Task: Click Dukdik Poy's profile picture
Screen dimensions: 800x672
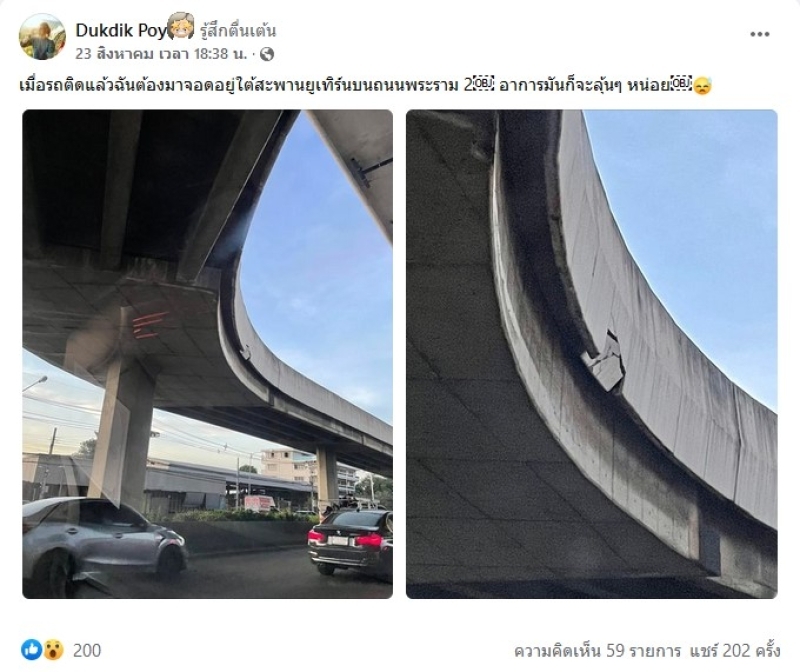Action: point(42,37)
